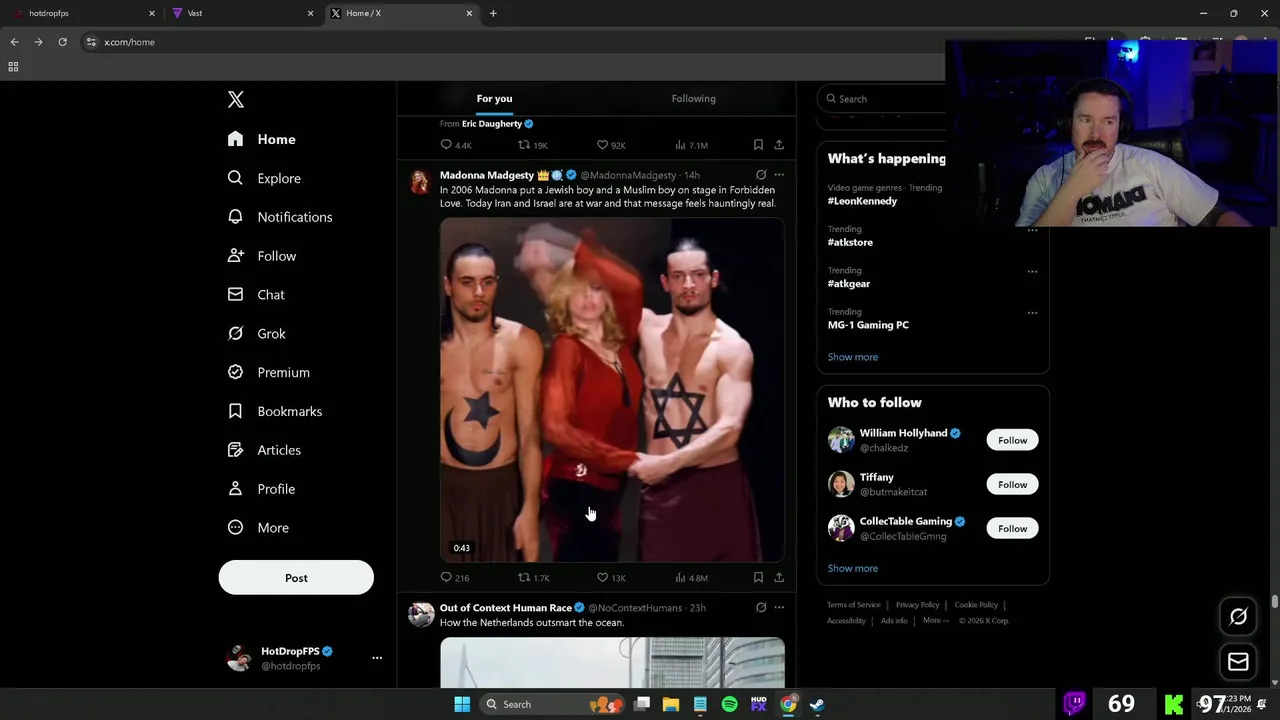Image resolution: width=1280 pixels, height=720 pixels.
Task: Open HotDropFPS account options menu
Action: 377,658
